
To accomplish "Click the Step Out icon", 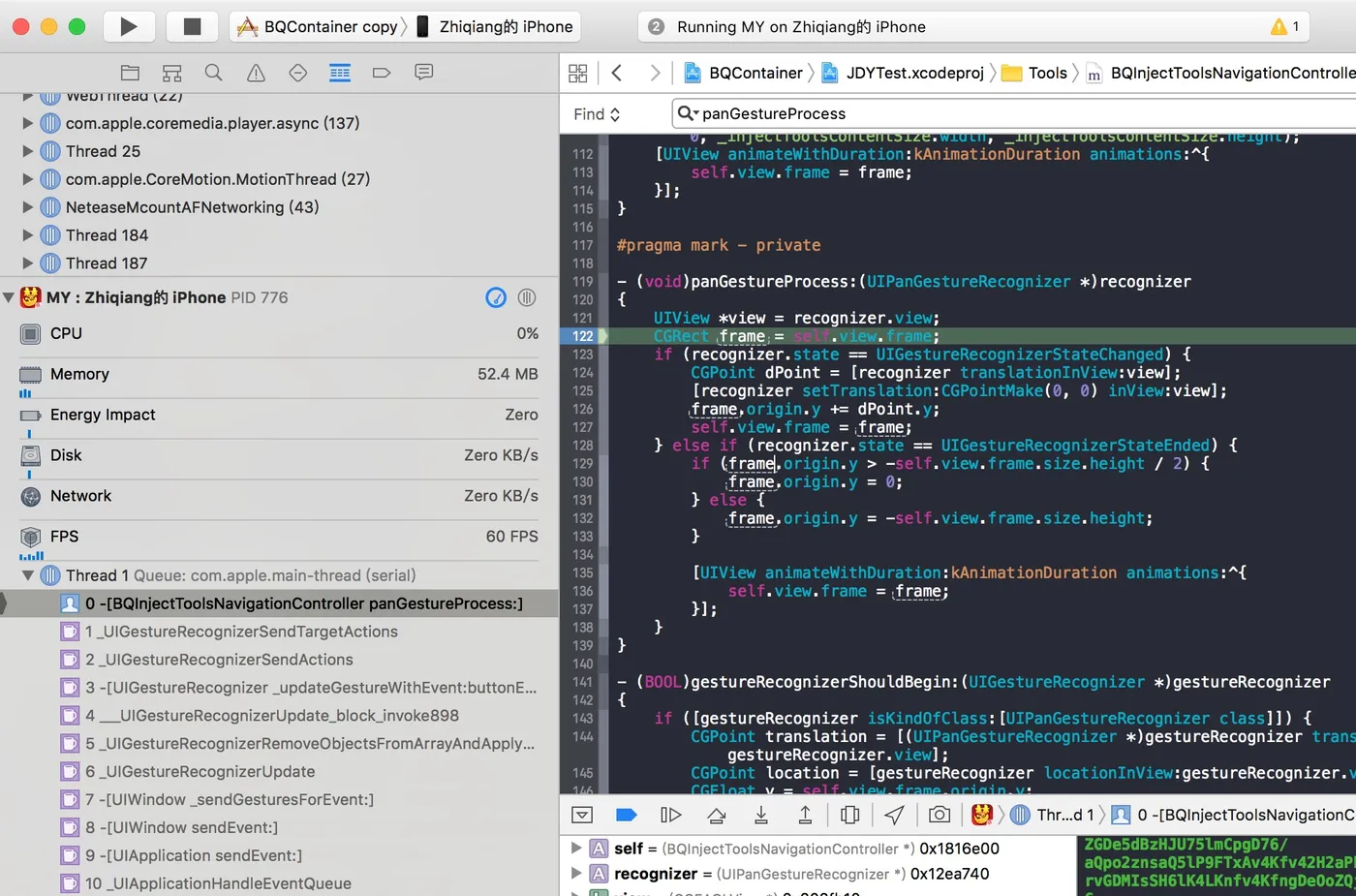I will pyautogui.click(x=805, y=816).
